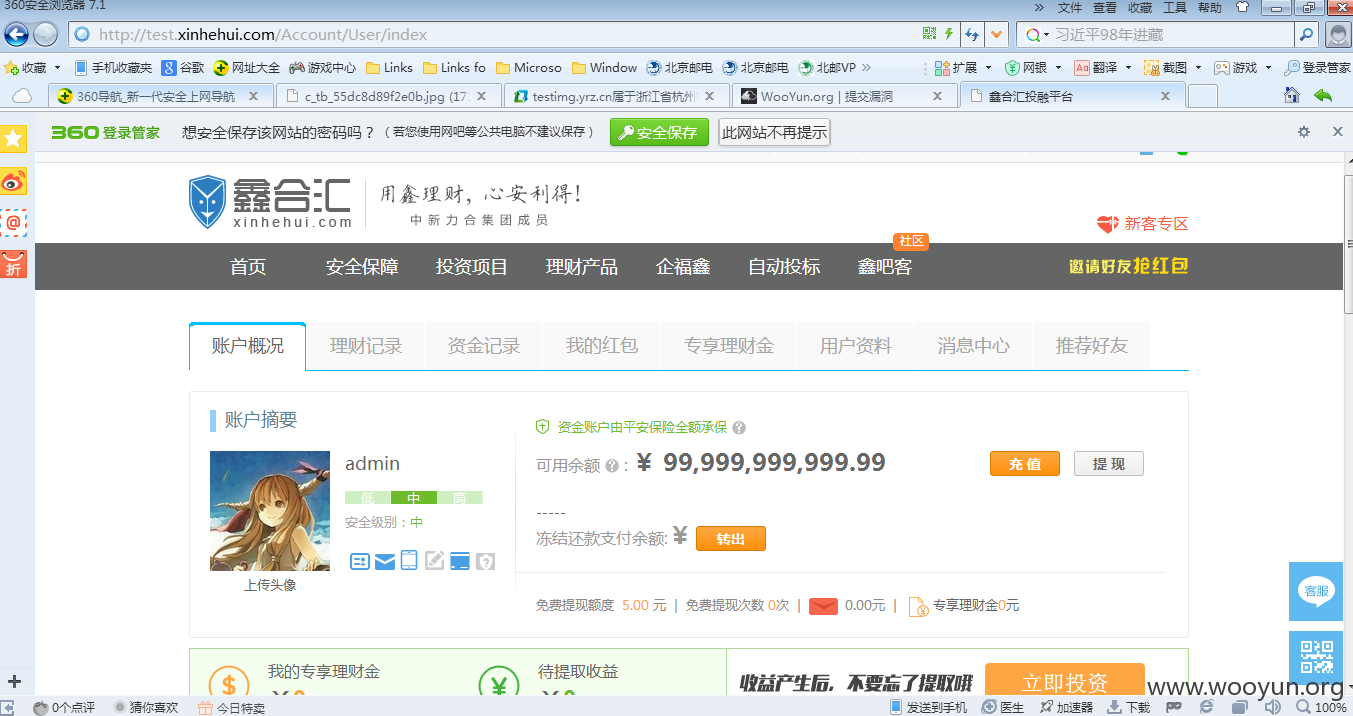Expand the 扩展 extensions dropdown
Viewport: 1353px width, 716px height.
988,68
